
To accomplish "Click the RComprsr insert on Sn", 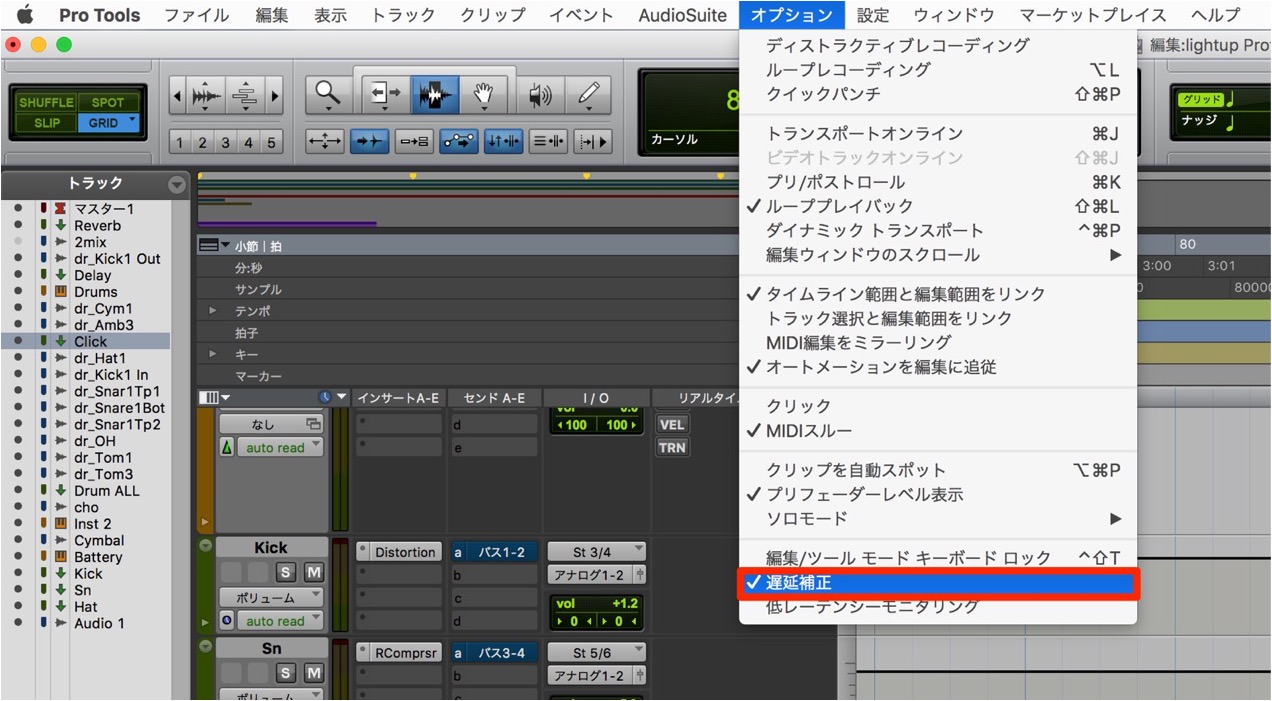I will [399, 652].
